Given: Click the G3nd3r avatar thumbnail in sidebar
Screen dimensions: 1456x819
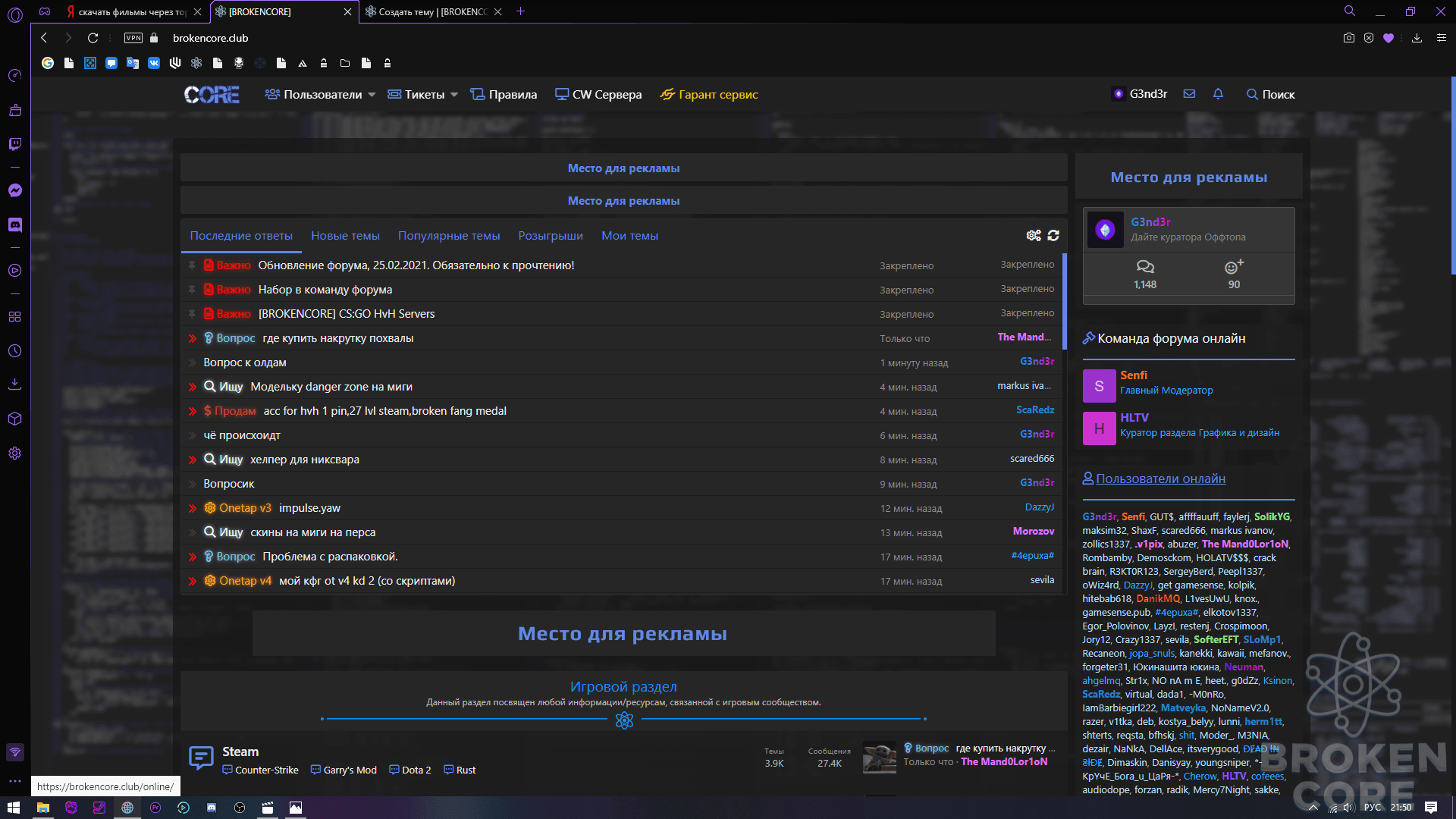Looking at the screenshot, I should (1105, 230).
